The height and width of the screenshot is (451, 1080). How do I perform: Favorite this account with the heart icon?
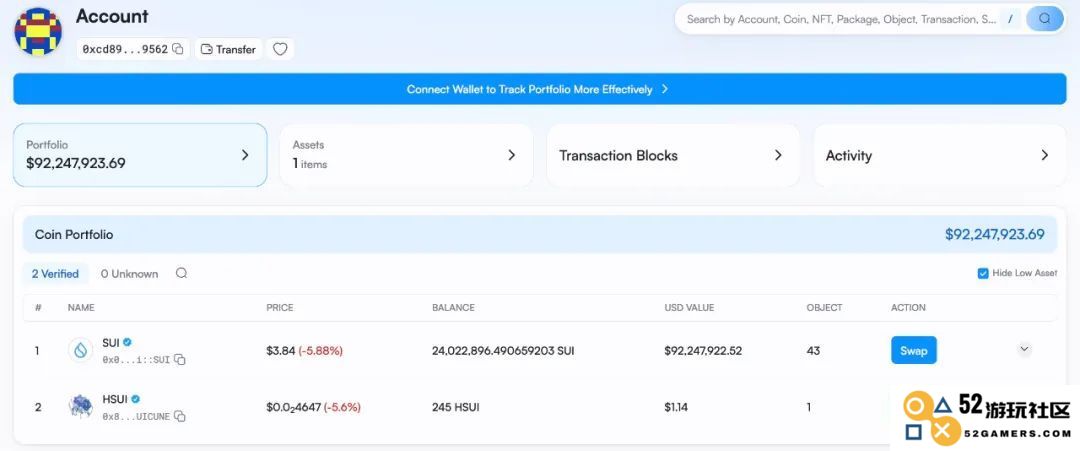(280, 49)
